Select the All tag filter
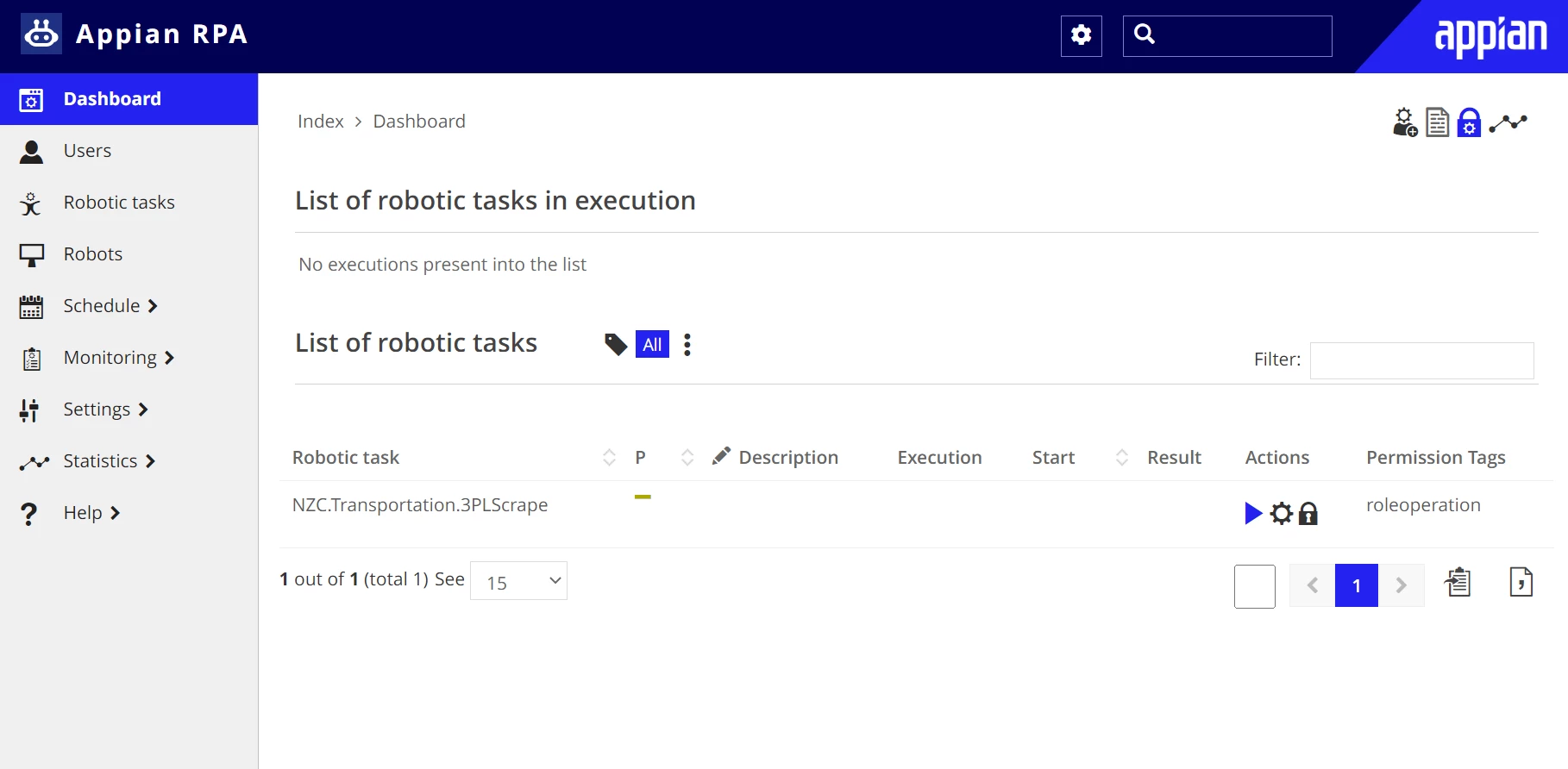 click(x=652, y=344)
